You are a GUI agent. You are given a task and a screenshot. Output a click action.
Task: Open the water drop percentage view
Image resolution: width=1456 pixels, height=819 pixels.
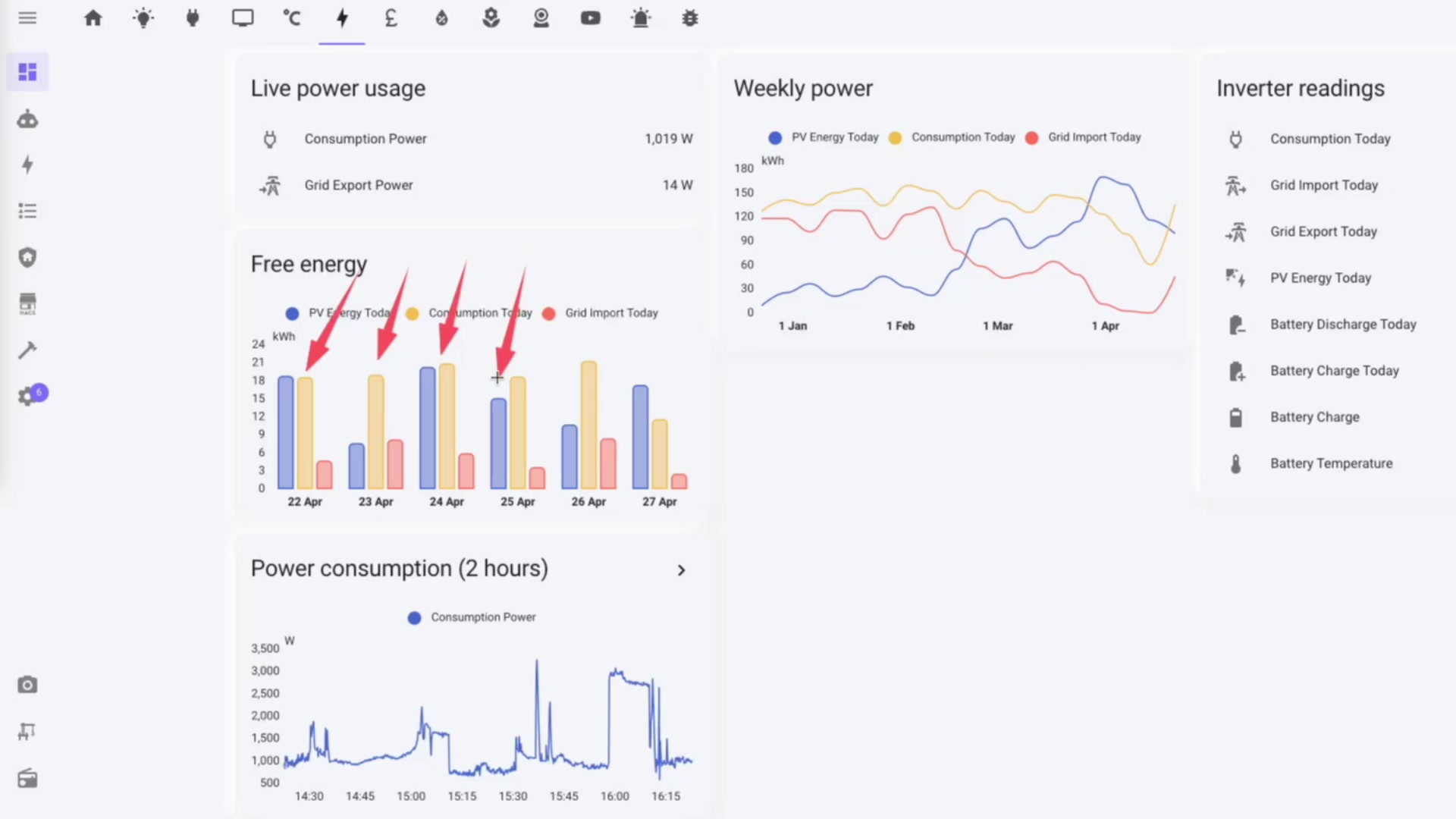point(441,17)
